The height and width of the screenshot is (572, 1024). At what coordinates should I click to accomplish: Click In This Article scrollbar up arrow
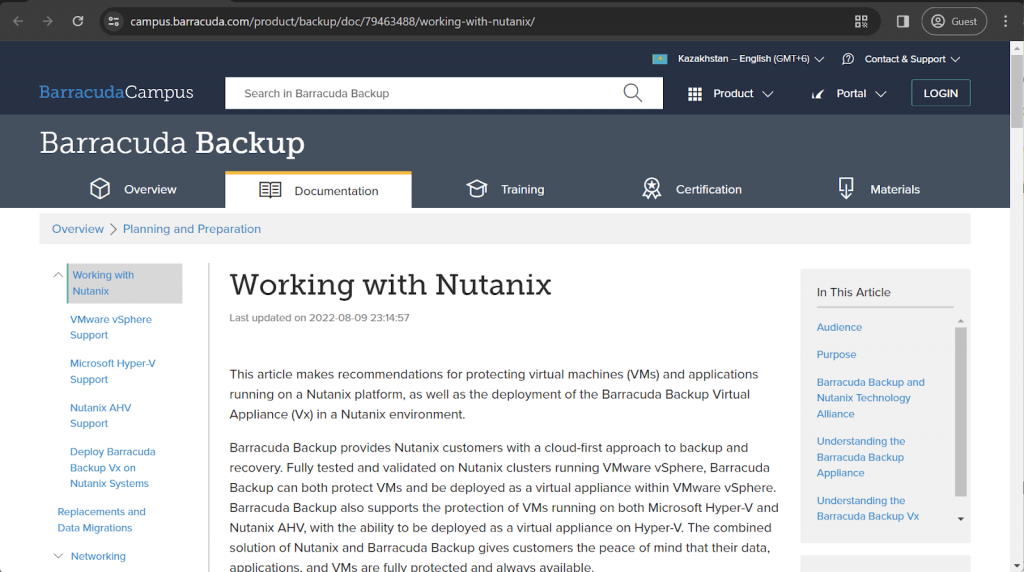(961, 321)
